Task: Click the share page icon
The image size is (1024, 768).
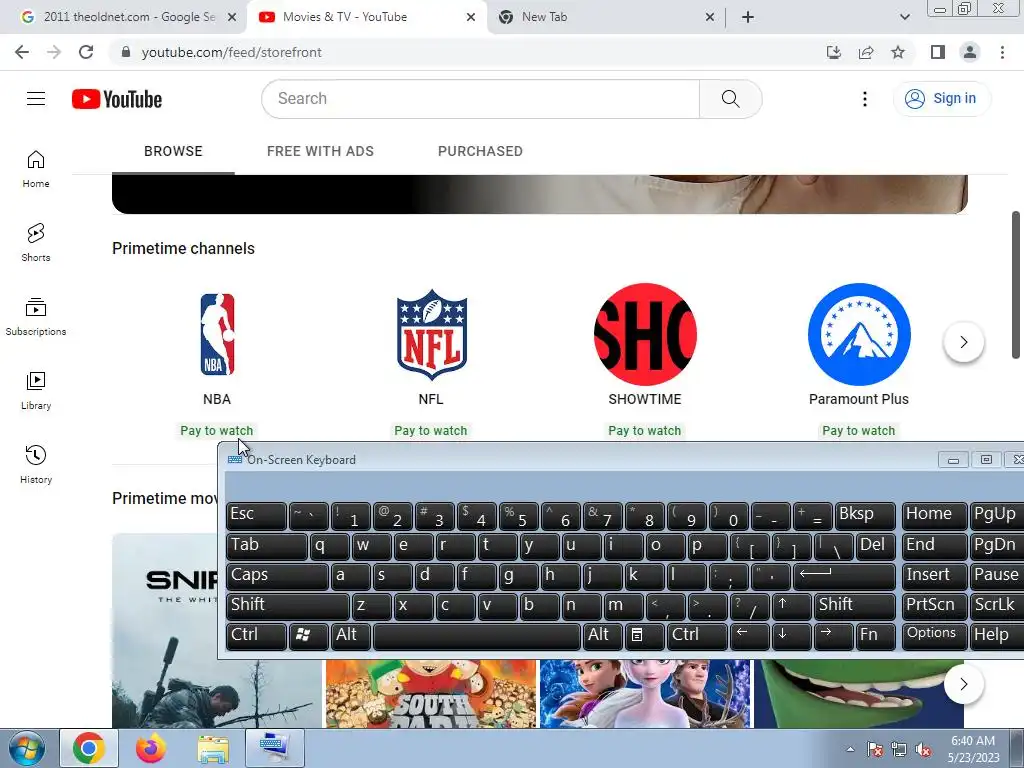Action: pos(866,52)
